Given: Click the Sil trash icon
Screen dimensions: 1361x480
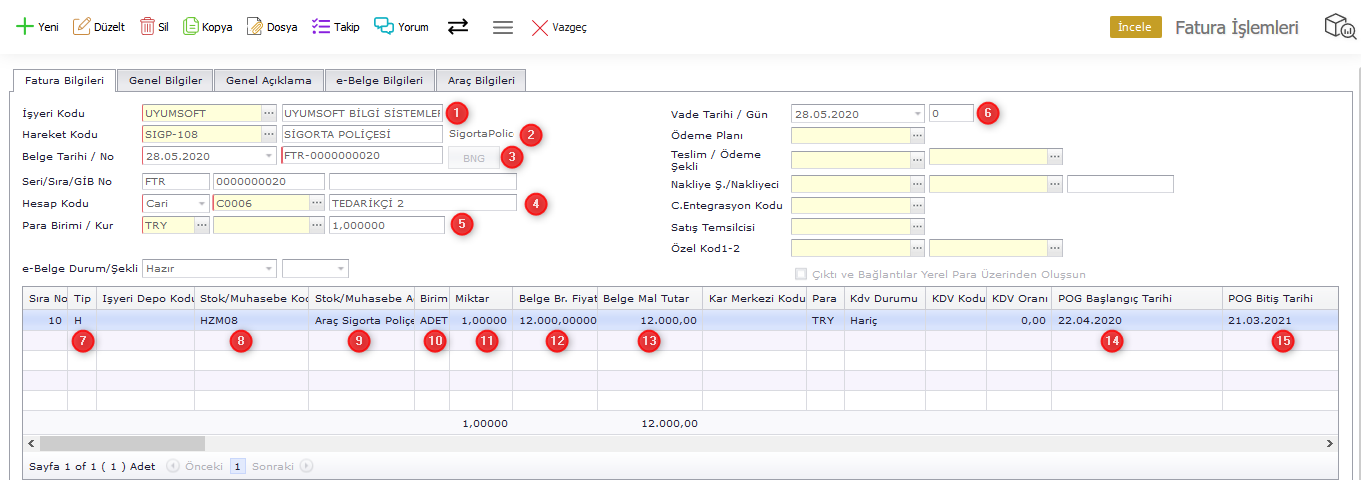Looking at the screenshot, I should pyautogui.click(x=147, y=27).
